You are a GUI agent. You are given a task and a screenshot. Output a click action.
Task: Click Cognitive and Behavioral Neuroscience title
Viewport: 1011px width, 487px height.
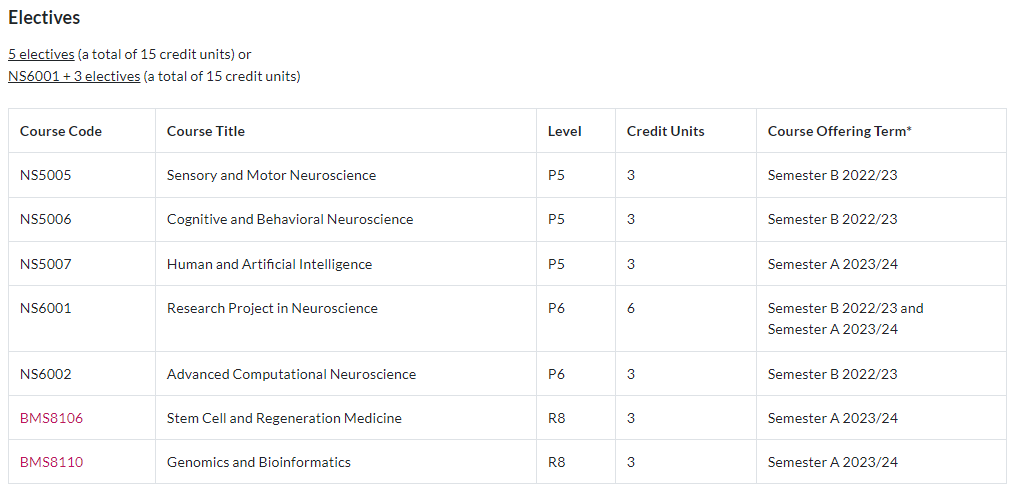coord(290,219)
